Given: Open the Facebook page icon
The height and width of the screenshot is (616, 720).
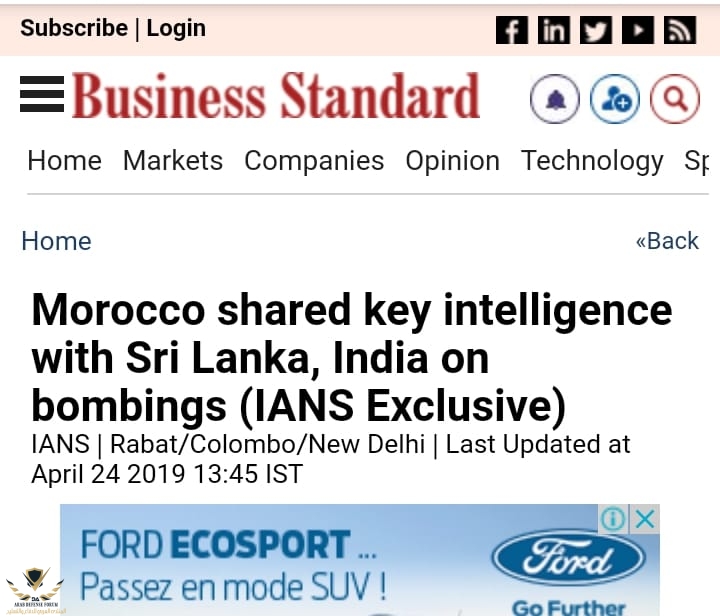Looking at the screenshot, I should pyautogui.click(x=512, y=30).
